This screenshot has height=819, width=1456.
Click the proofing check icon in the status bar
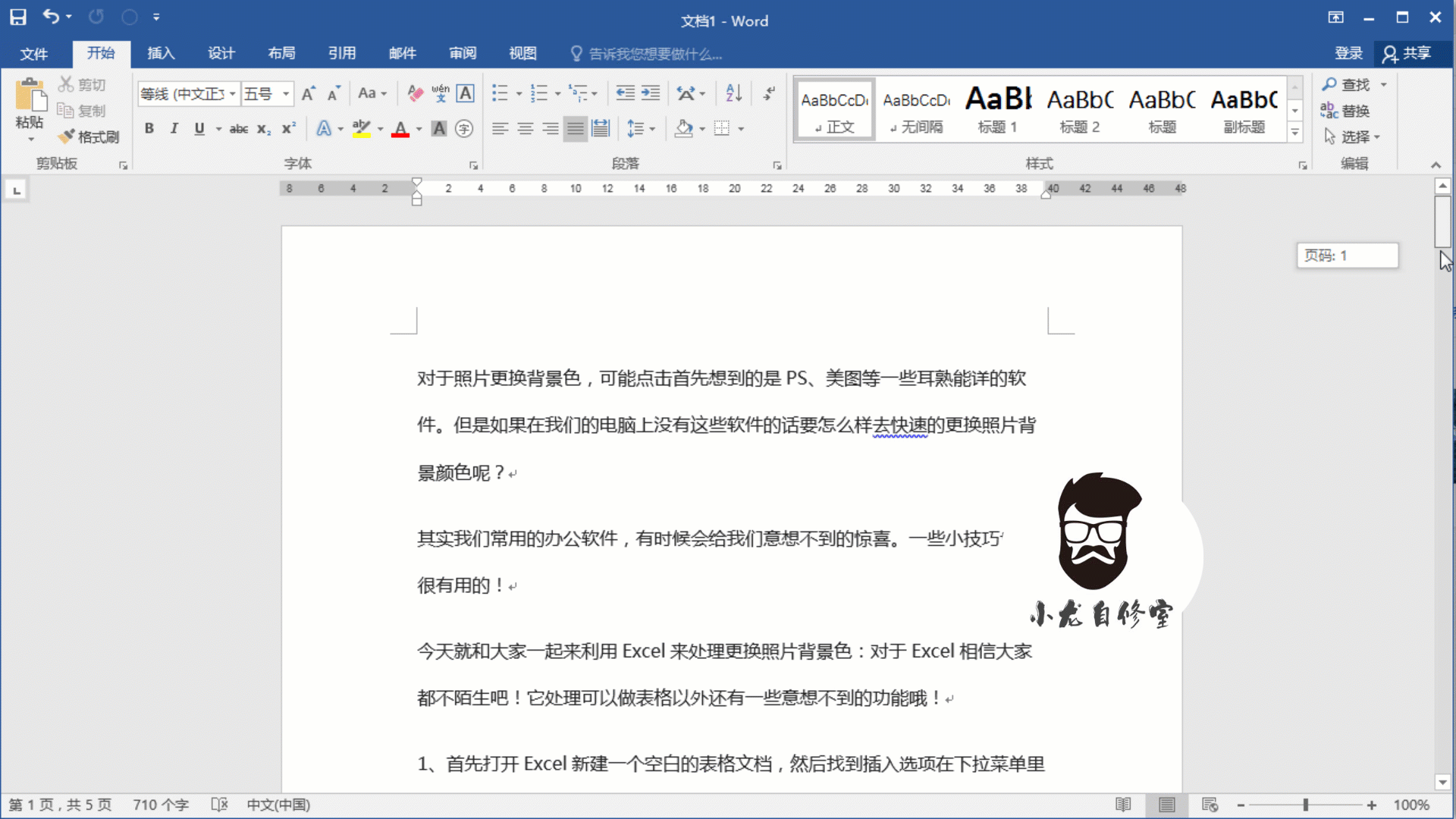click(x=219, y=805)
